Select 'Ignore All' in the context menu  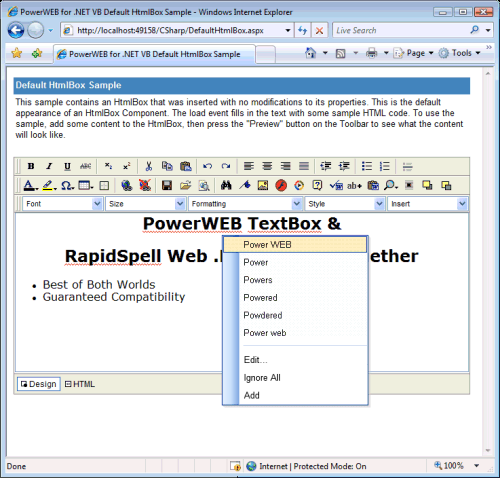tap(295, 378)
